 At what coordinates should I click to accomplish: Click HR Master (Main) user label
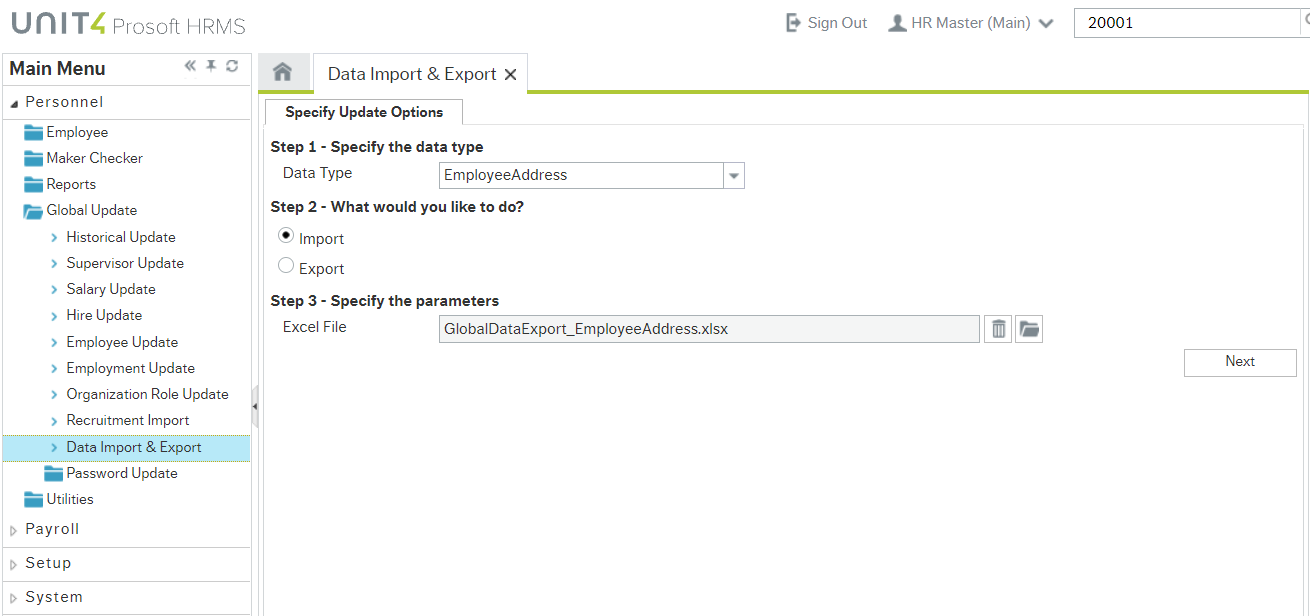click(971, 23)
